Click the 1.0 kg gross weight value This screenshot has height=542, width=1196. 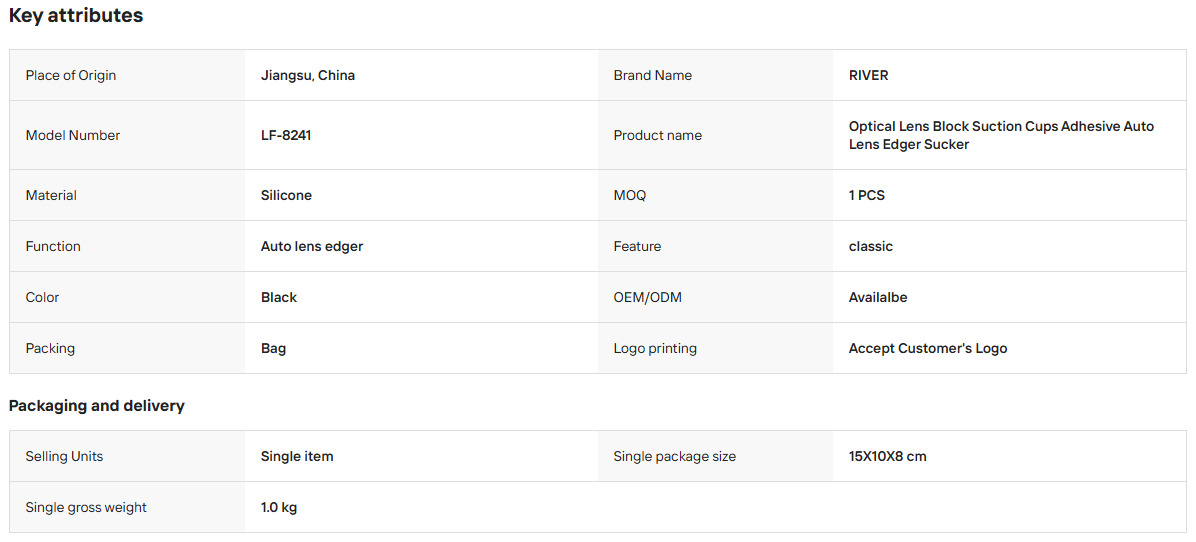pos(278,507)
